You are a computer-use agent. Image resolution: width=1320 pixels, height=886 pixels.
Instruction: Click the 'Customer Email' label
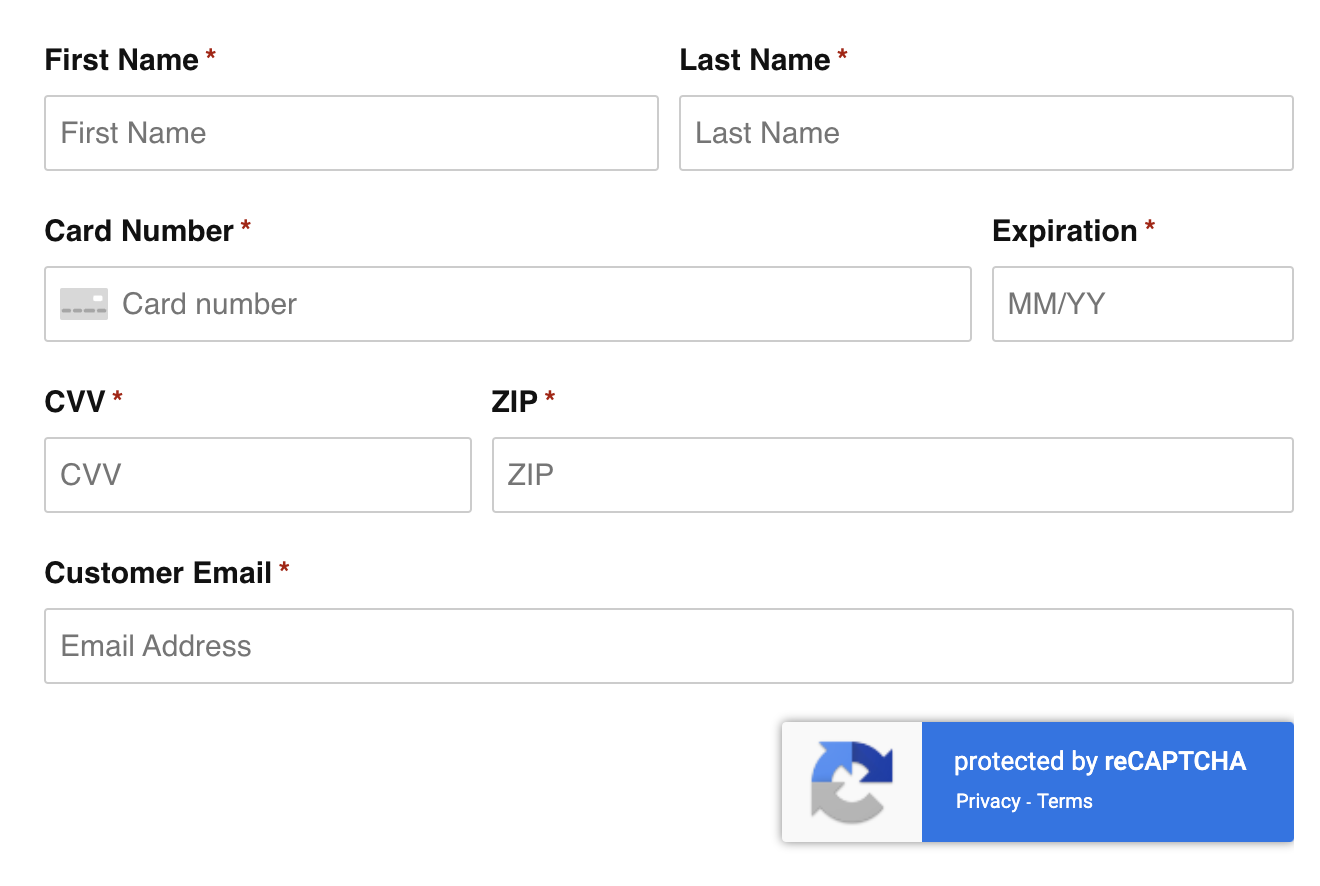coord(158,573)
